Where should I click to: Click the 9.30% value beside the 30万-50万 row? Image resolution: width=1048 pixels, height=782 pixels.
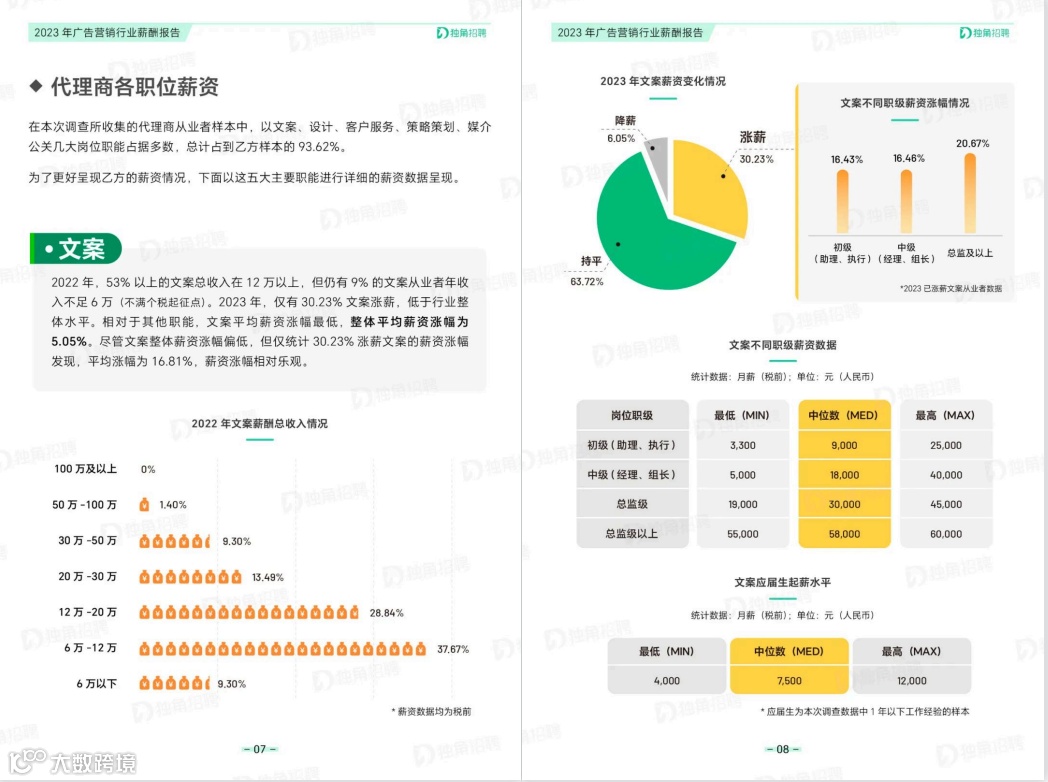pyautogui.click(x=237, y=541)
